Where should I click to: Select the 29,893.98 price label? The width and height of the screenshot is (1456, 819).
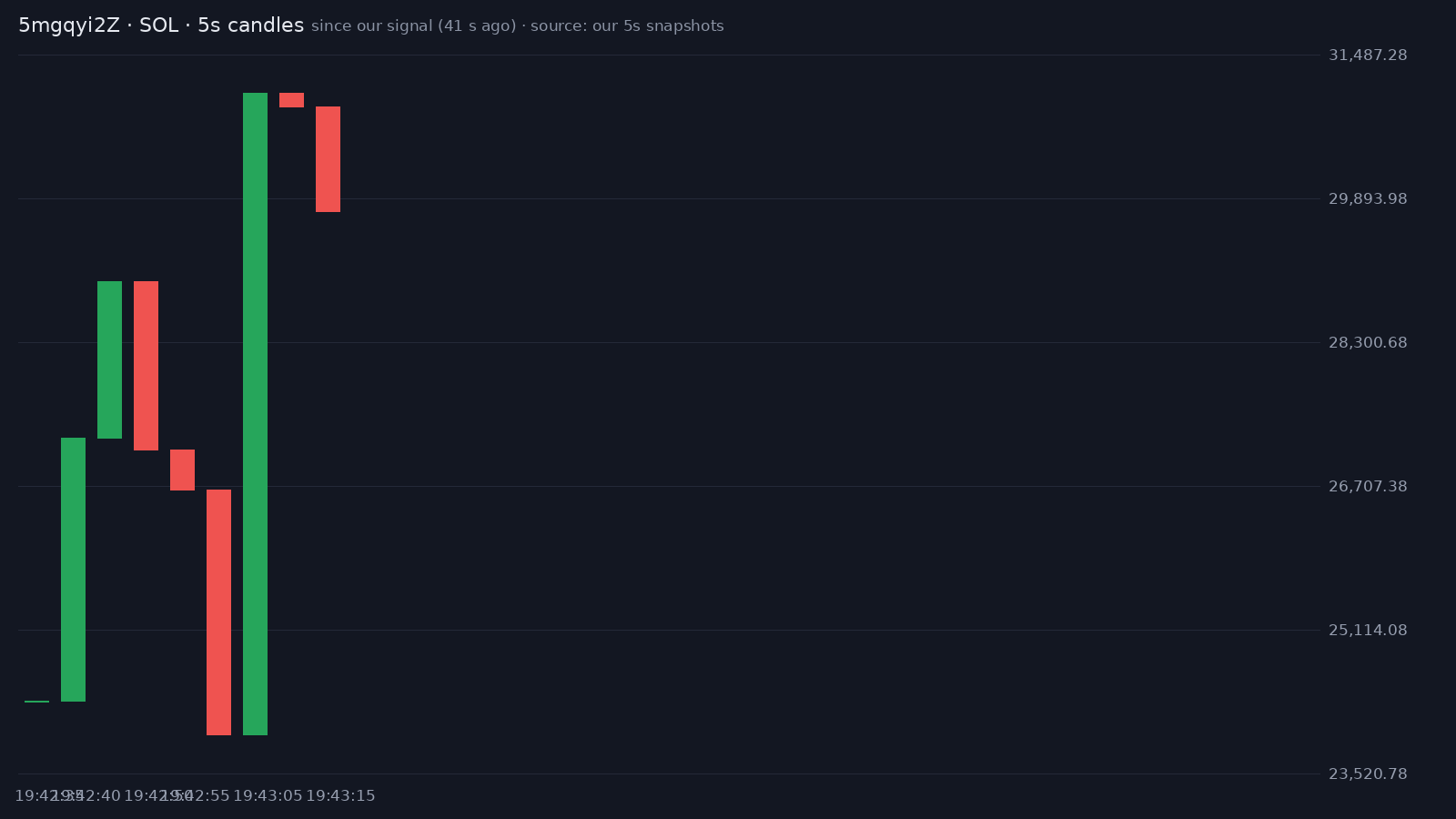1368,199
